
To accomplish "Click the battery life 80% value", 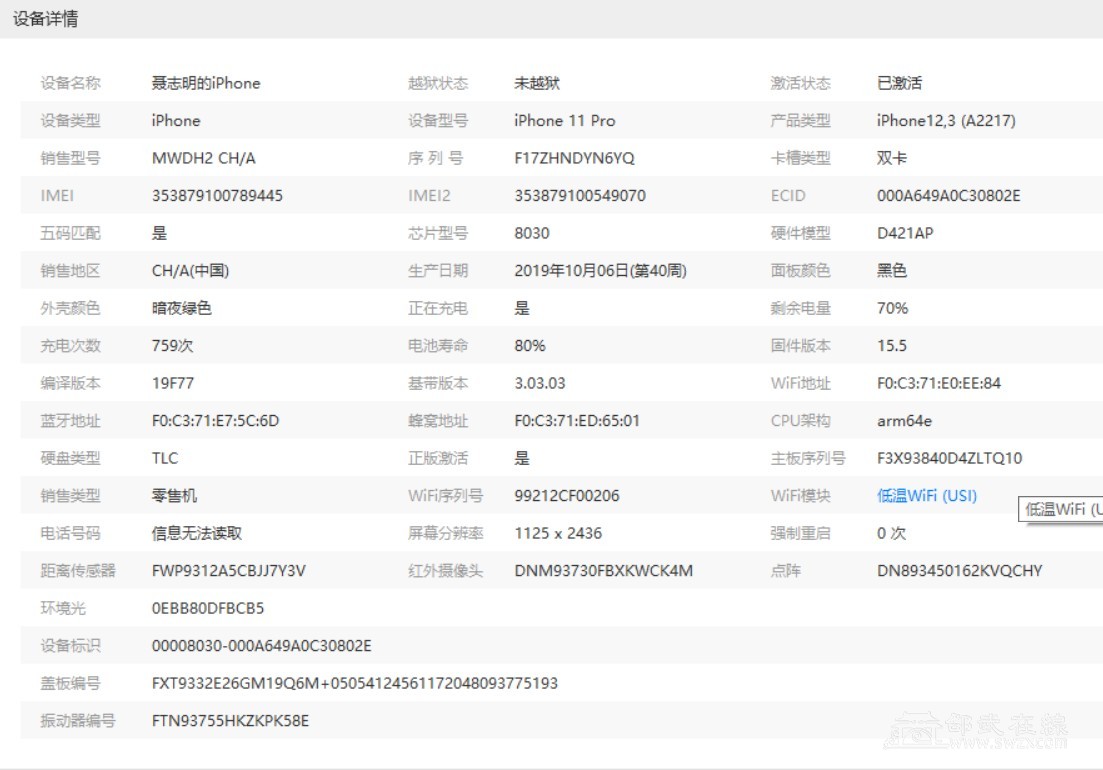I will point(529,346).
